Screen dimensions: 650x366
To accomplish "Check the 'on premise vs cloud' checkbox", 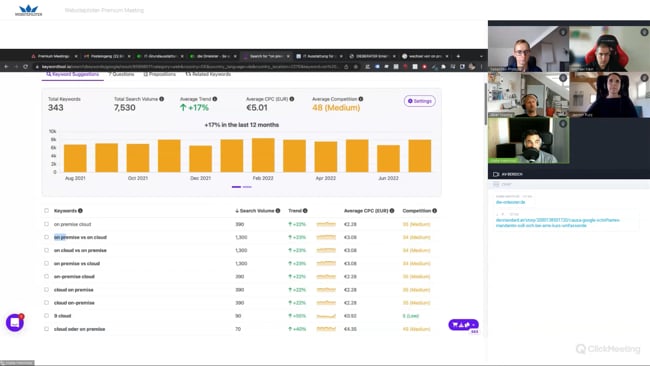I will (x=46, y=263).
